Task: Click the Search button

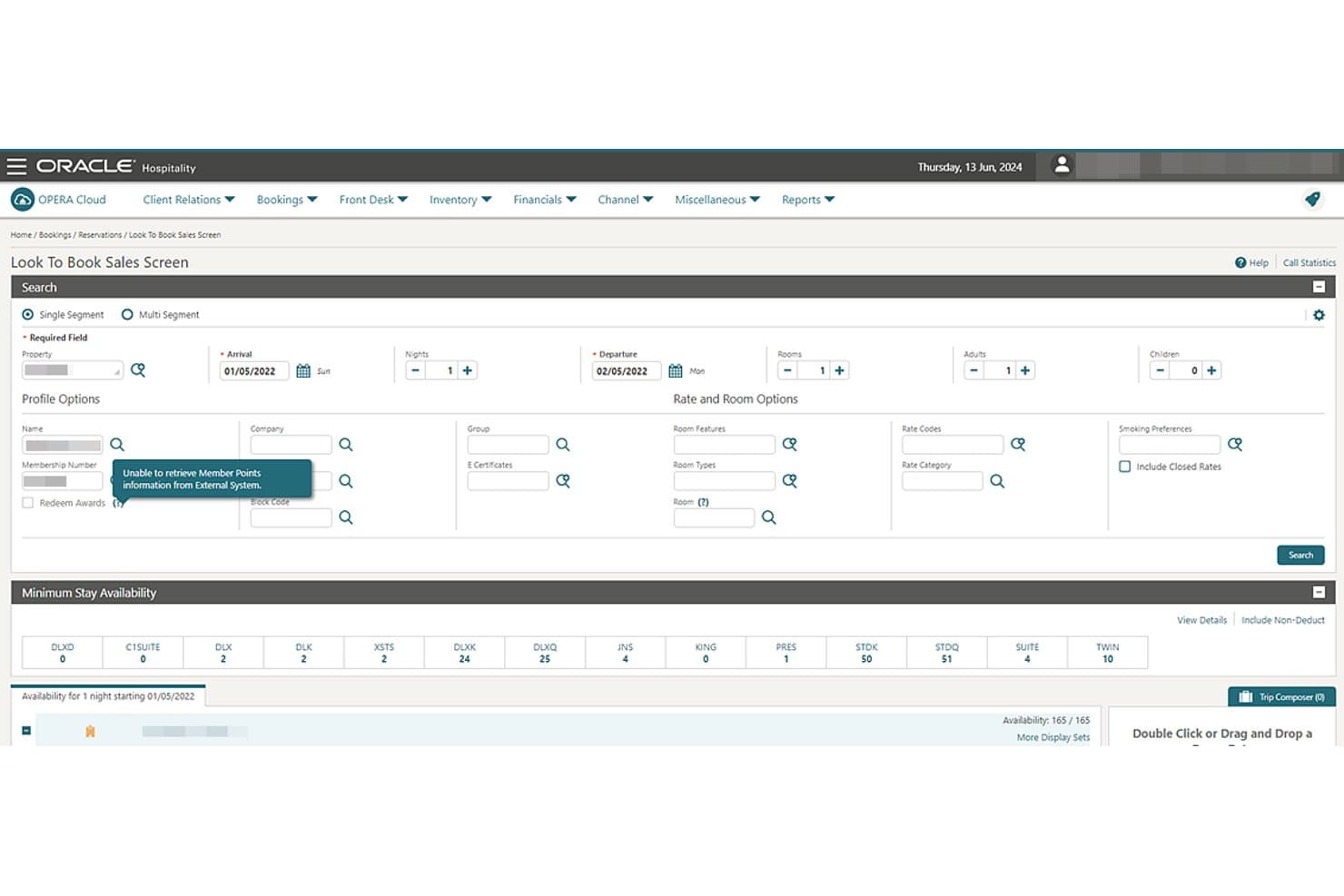Action: (x=1300, y=555)
